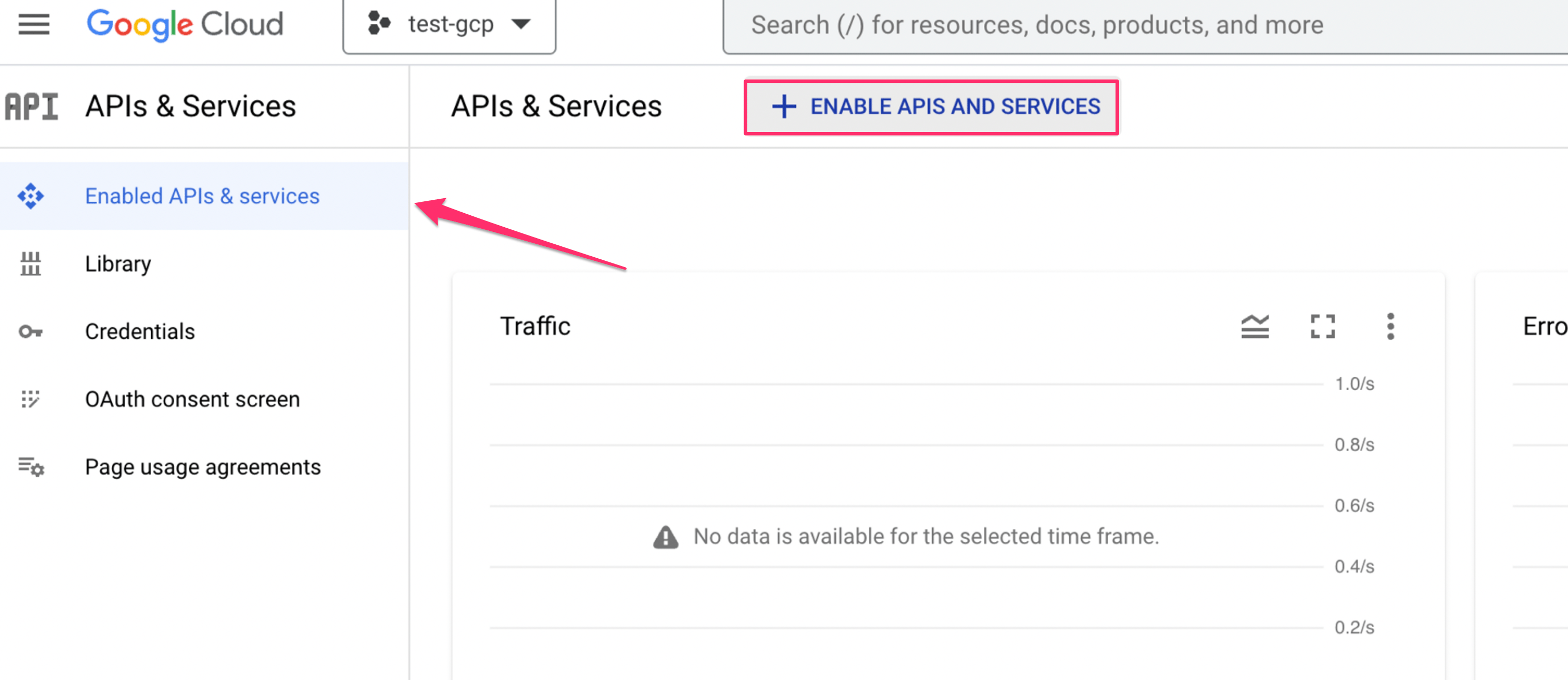
Task: Click the 0.6/s axis label
Action: coord(1354,506)
